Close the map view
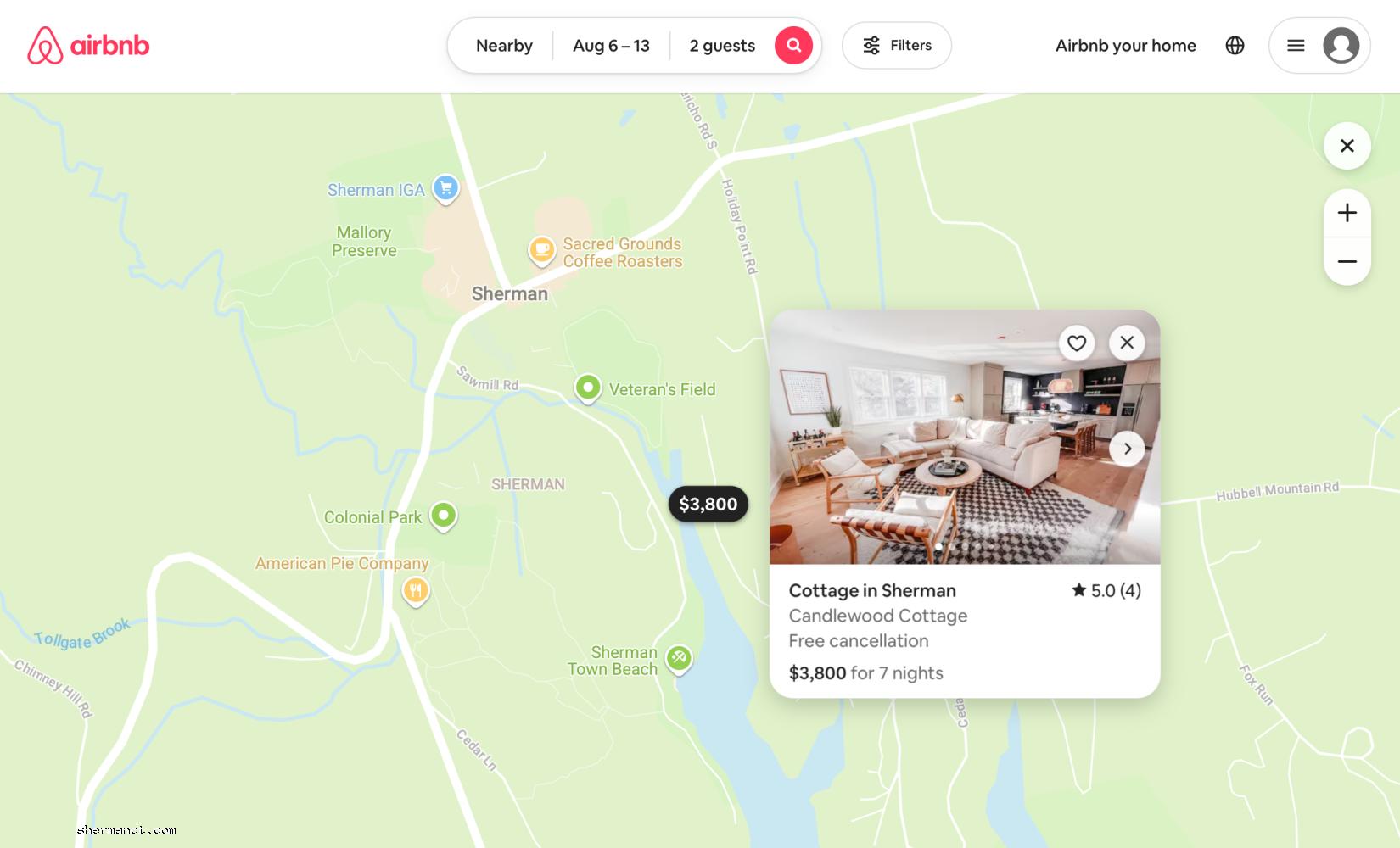1400x848 pixels. click(x=1347, y=146)
